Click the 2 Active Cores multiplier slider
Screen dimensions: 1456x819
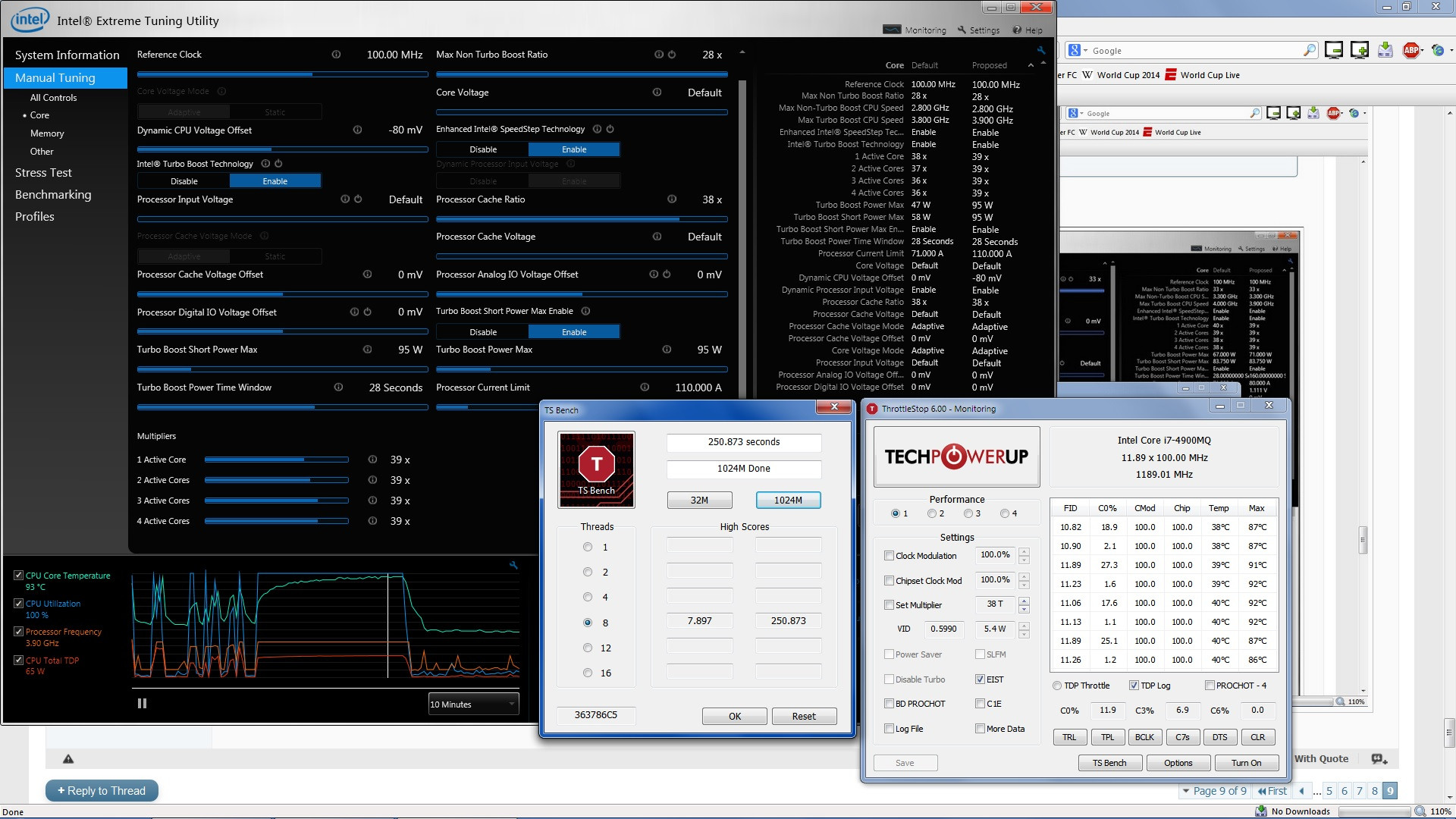[x=277, y=480]
